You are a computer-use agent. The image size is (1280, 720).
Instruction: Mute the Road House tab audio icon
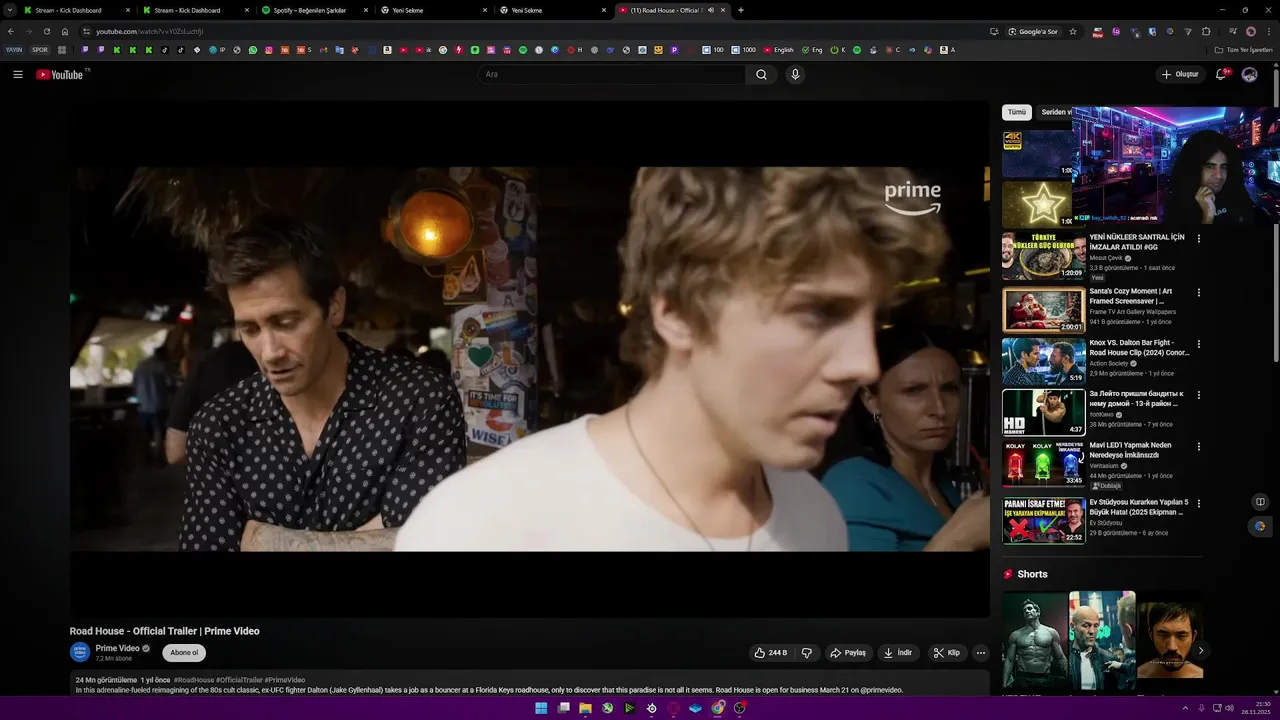(711, 10)
